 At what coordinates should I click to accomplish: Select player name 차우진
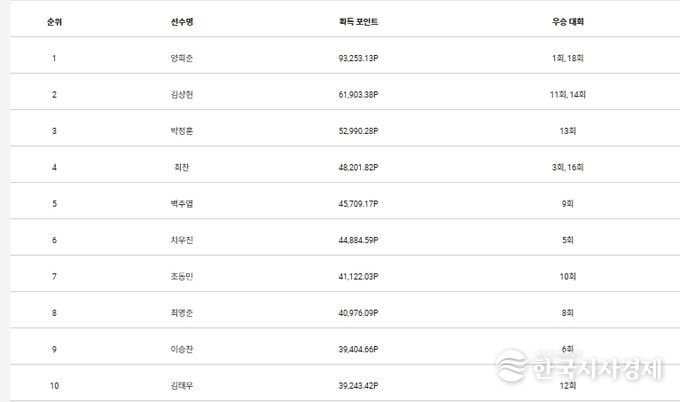point(182,240)
